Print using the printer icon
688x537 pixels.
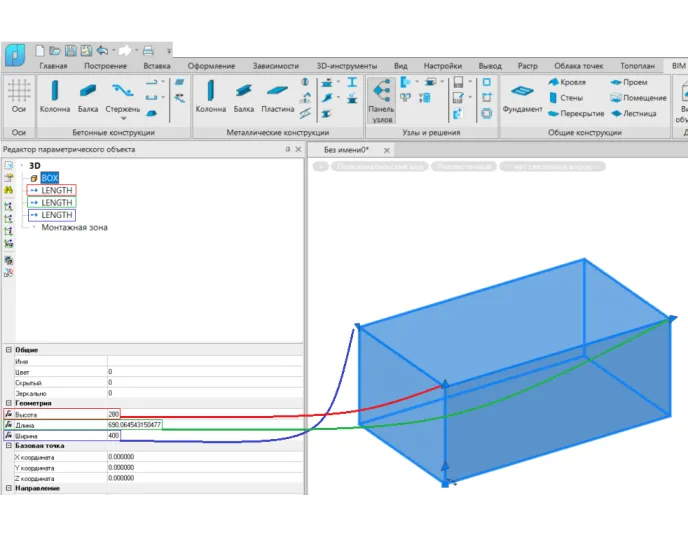pyautogui.click(x=148, y=50)
